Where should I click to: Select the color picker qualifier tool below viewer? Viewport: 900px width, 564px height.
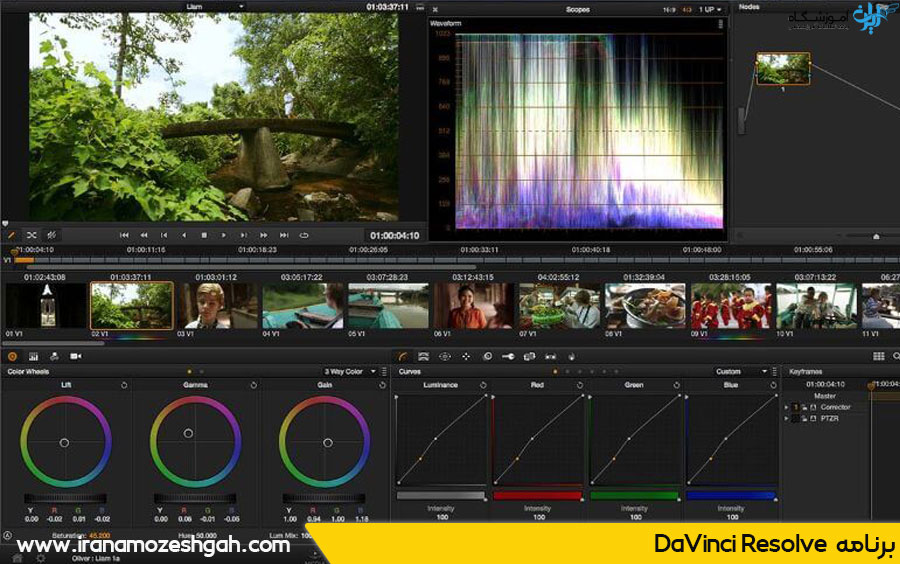coord(11,235)
